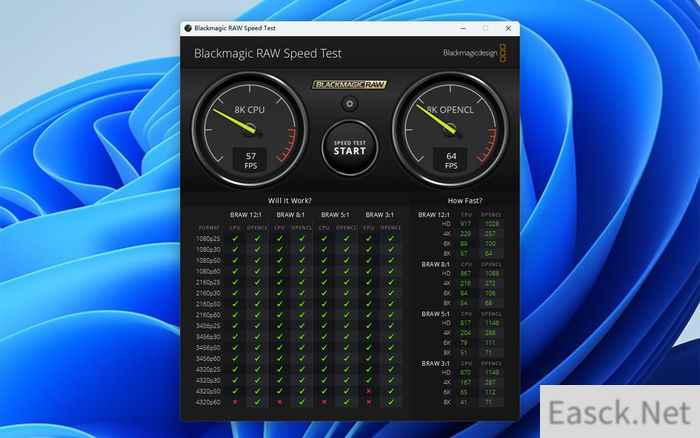Click BRAW 12:1 label in How Fast panel
Viewport: 700px width, 438px height.
[434, 215]
